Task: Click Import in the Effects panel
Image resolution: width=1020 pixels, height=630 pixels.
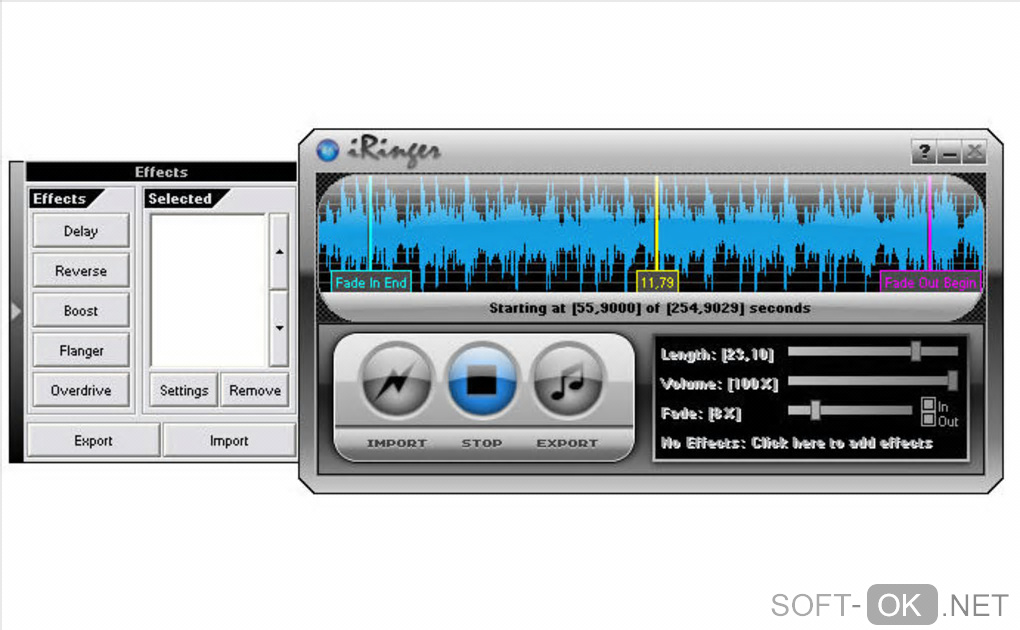Action: tap(229, 441)
